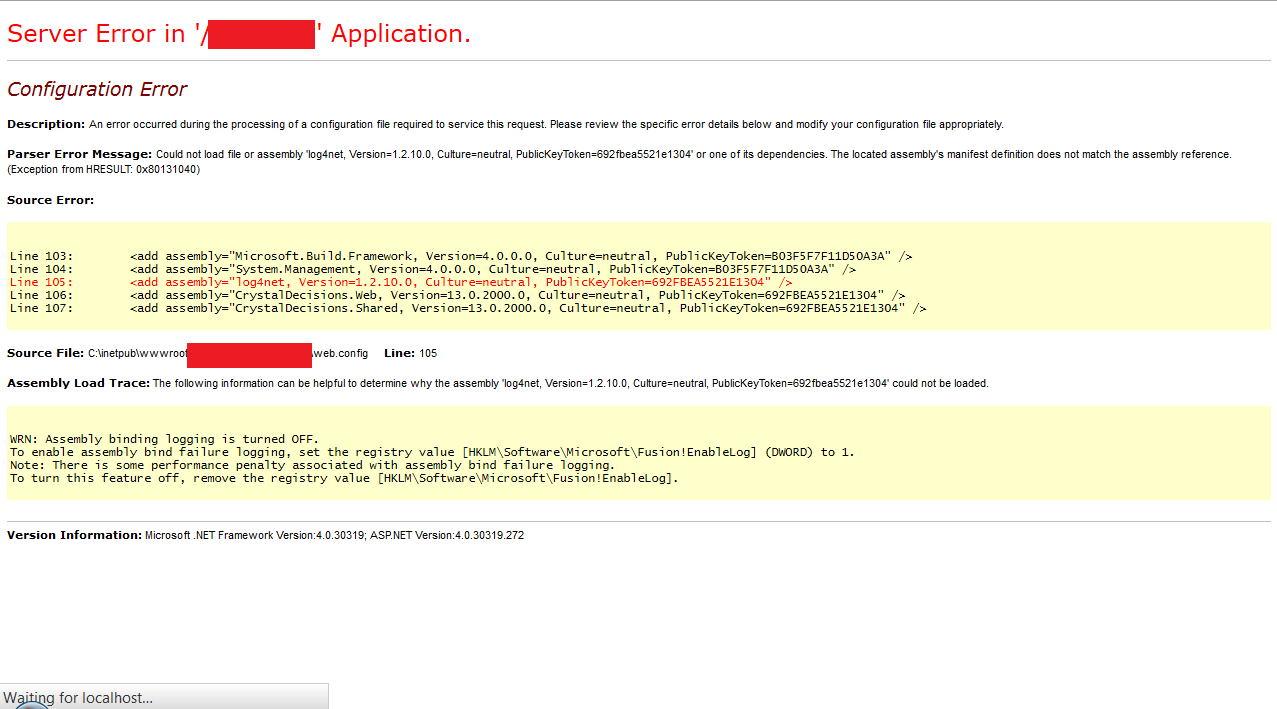This screenshot has height=709, width=1277.
Task: Click the 'To enable assembly bind failure logging' line
Action: tap(432, 452)
